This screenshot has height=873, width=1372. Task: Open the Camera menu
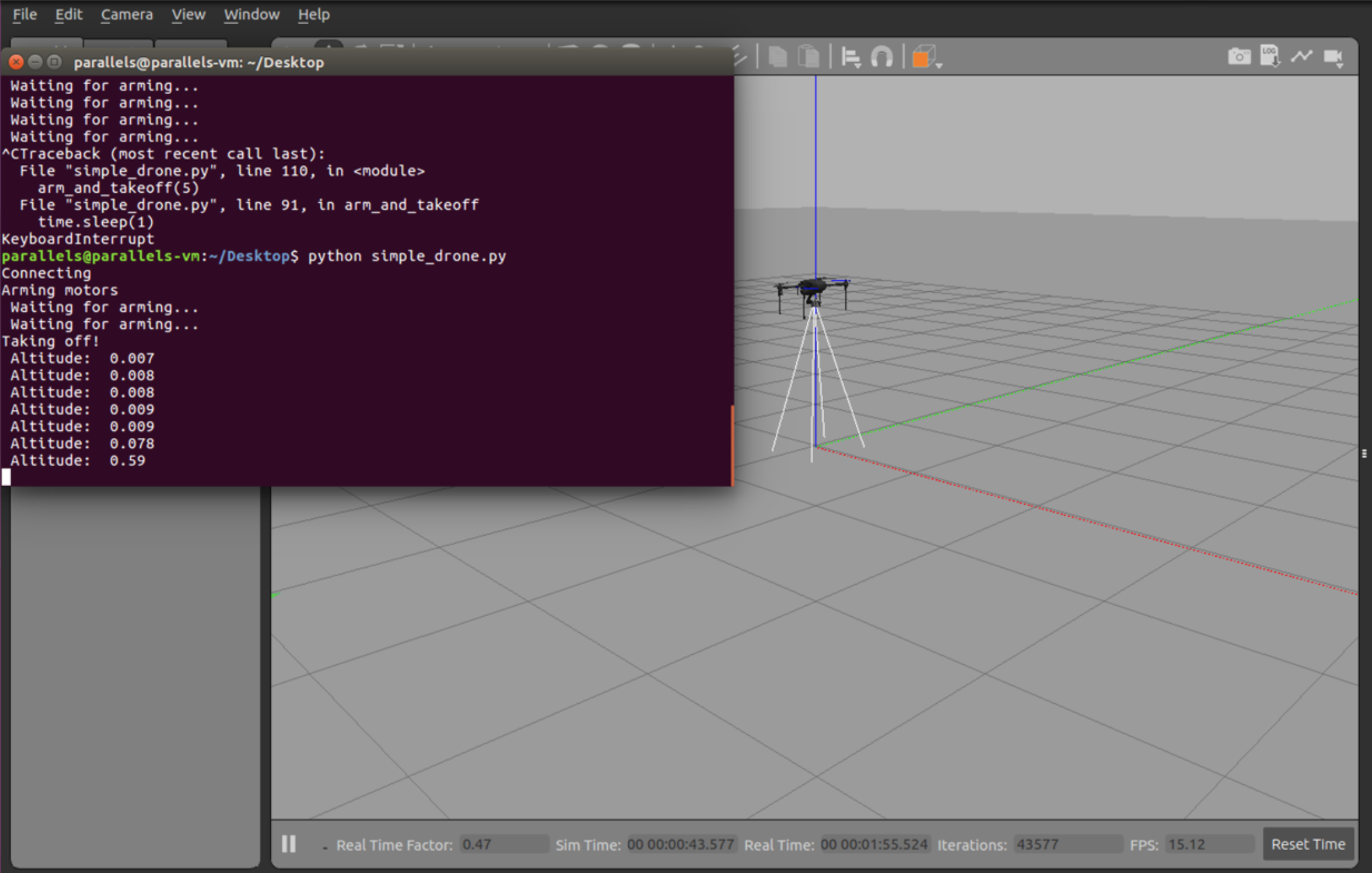[x=126, y=14]
